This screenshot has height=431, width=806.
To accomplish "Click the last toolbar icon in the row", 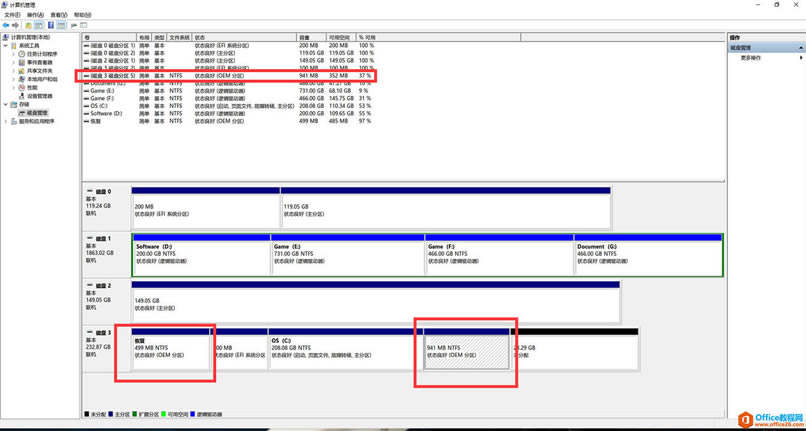I will (83, 25).
